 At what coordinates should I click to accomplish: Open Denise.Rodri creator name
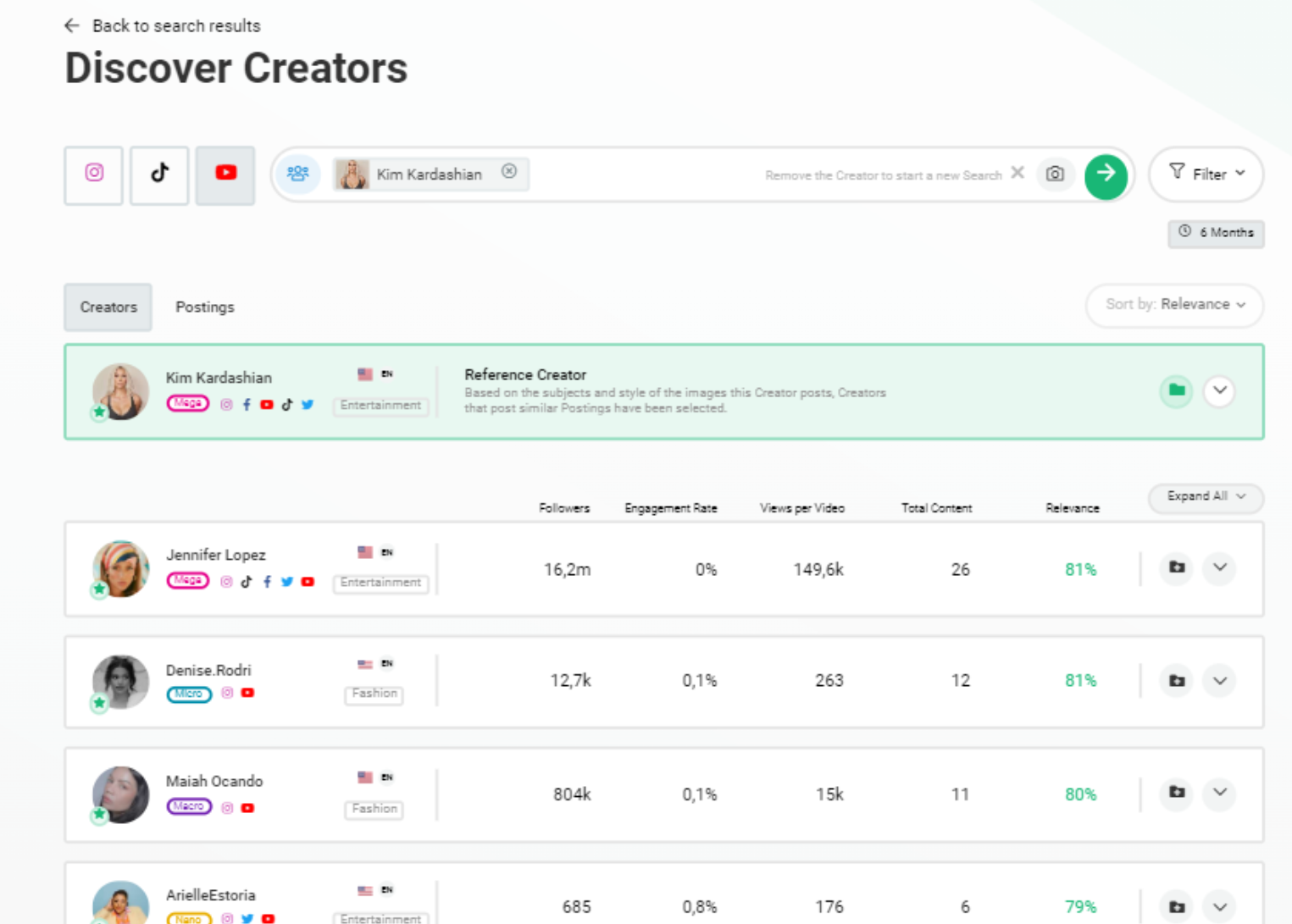208,670
